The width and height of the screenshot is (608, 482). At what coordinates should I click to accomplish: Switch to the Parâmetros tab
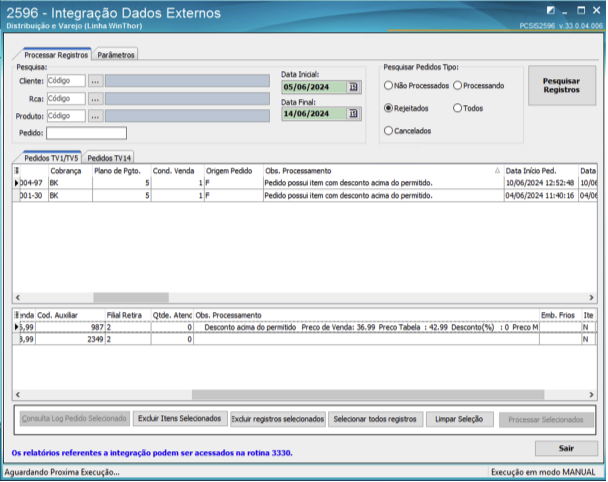coord(116,55)
